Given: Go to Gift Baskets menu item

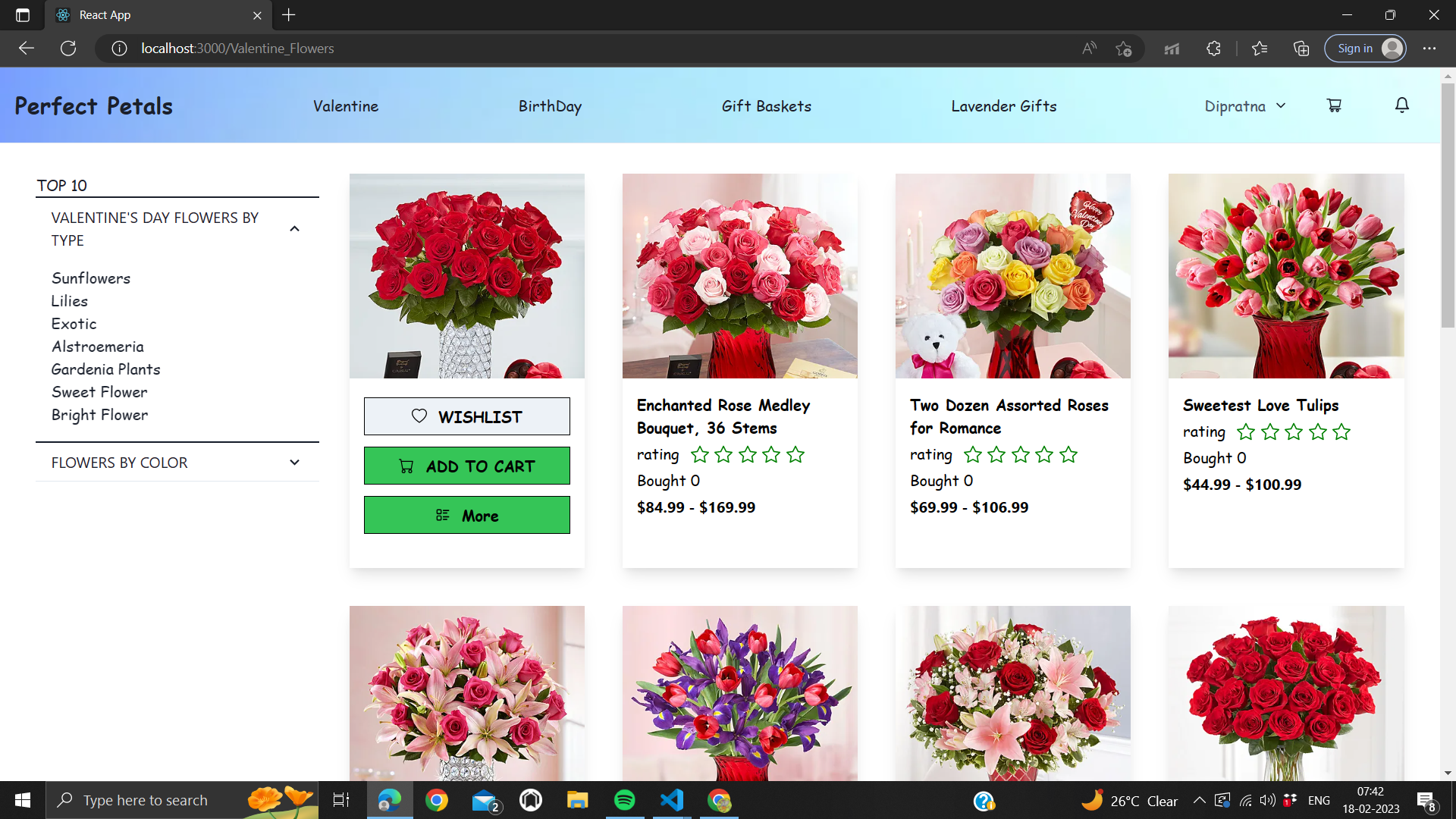Looking at the screenshot, I should click(766, 106).
